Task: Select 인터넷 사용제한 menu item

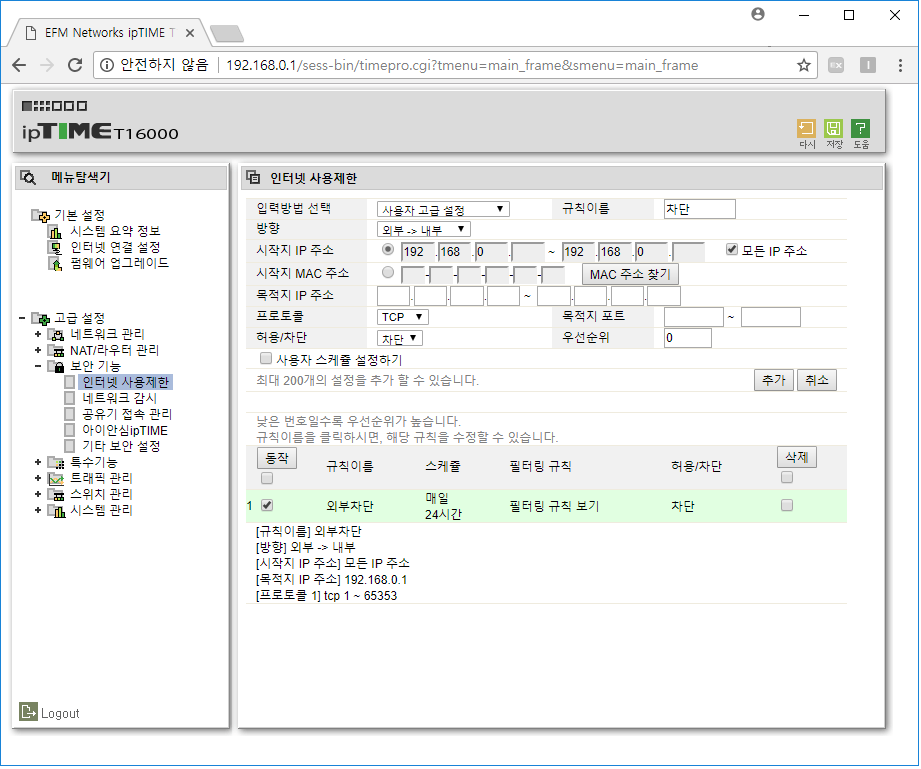Action: [126, 383]
